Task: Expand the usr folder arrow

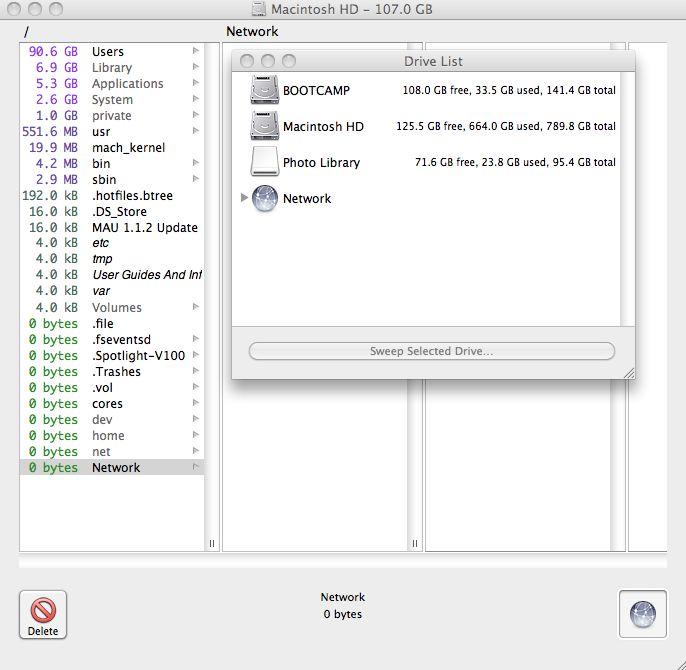Action: [196, 131]
